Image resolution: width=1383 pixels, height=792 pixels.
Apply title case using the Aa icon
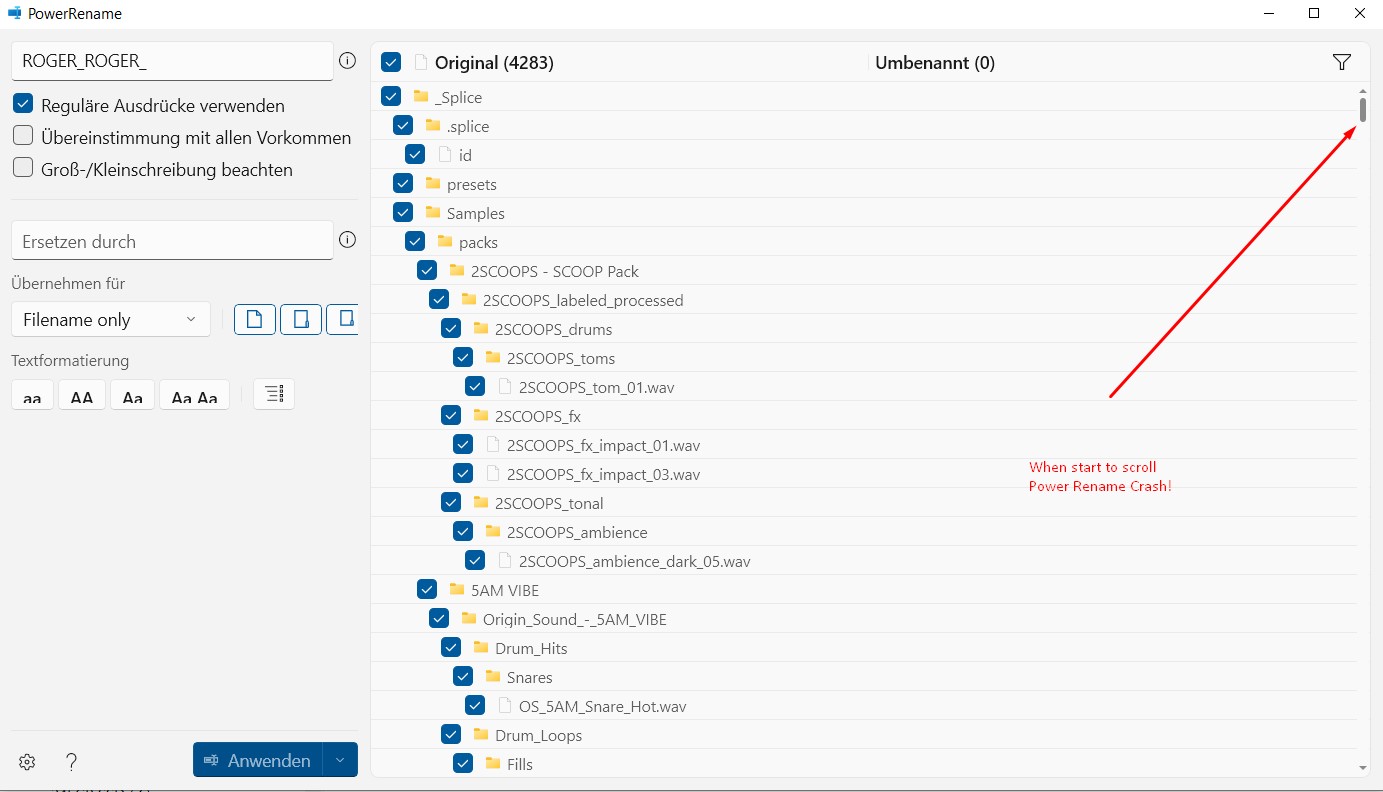tap(132, 394)
